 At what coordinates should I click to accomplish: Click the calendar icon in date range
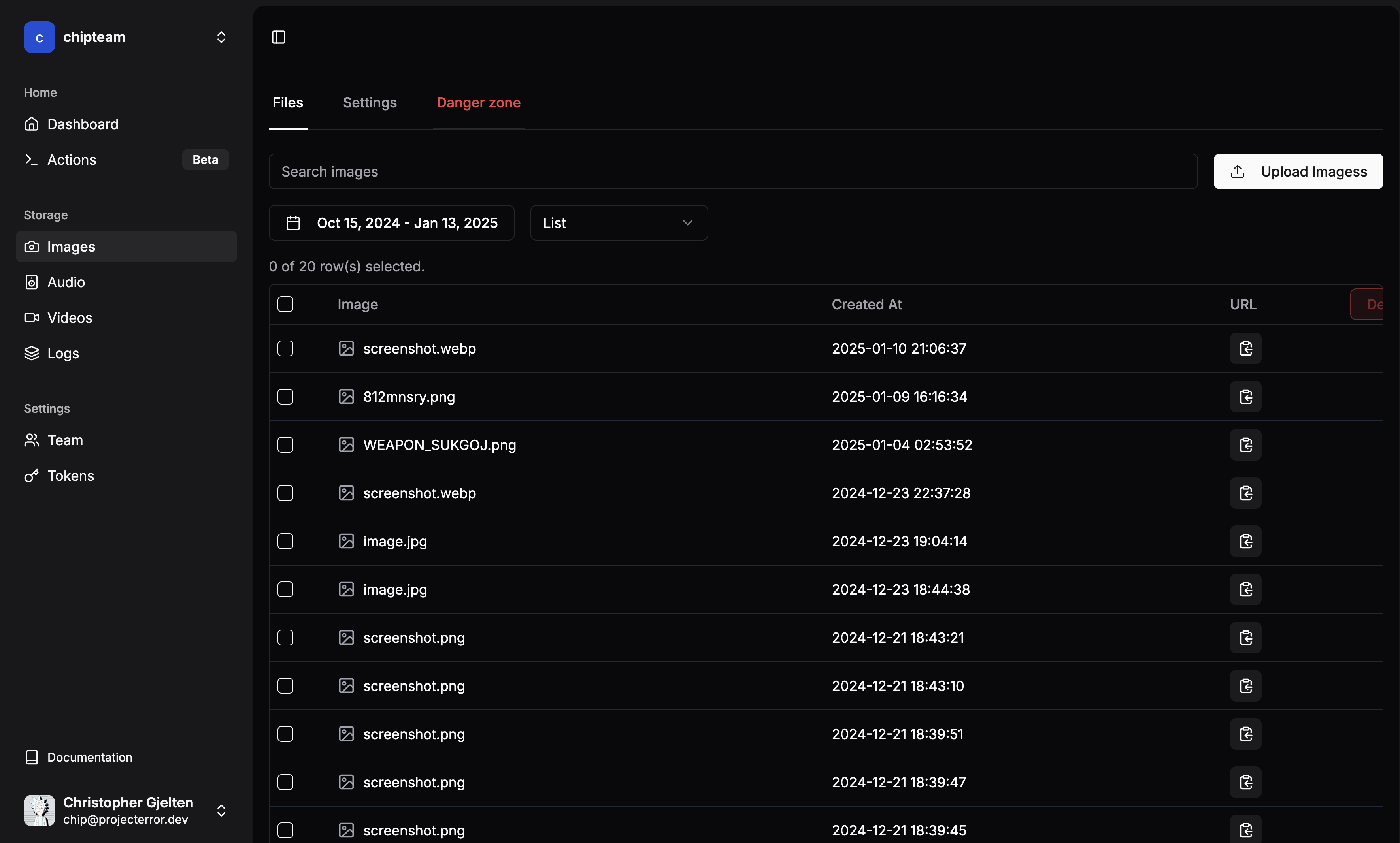[x=293, y=222]
